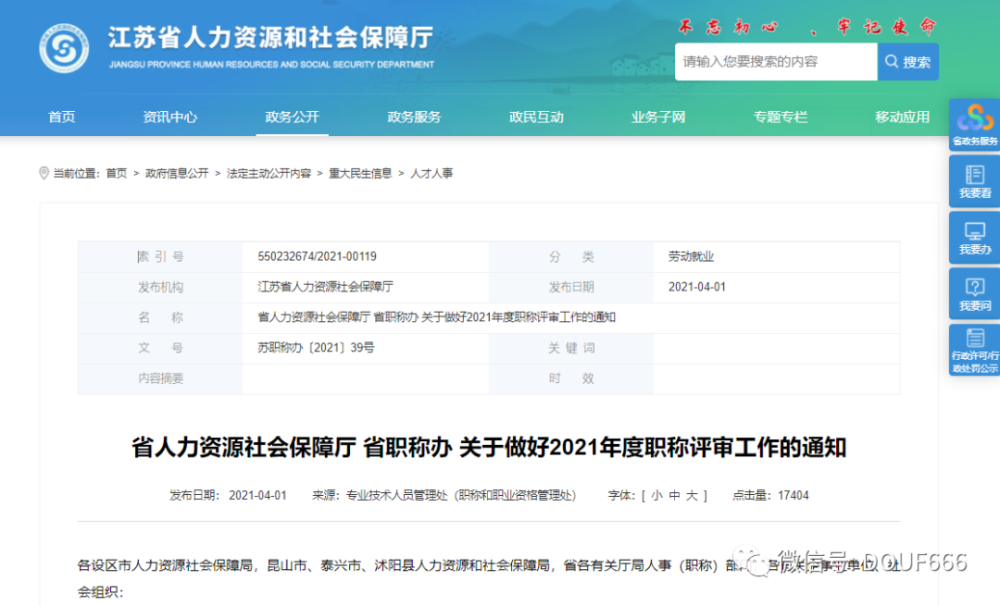Click the location pin breadcrumb icon
The image size is (1000, 606).
pyautogui.click(x=44, y=173)
